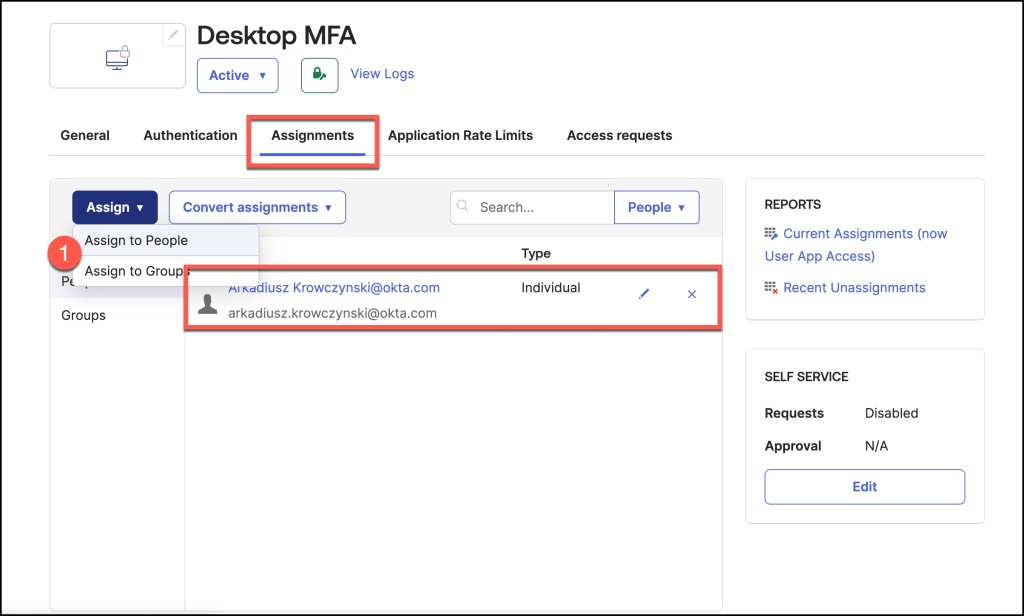Viewport: 1024px width, 616px height.
Task: Click the pencil icon on app logo
Action: (x=174, y=35)
